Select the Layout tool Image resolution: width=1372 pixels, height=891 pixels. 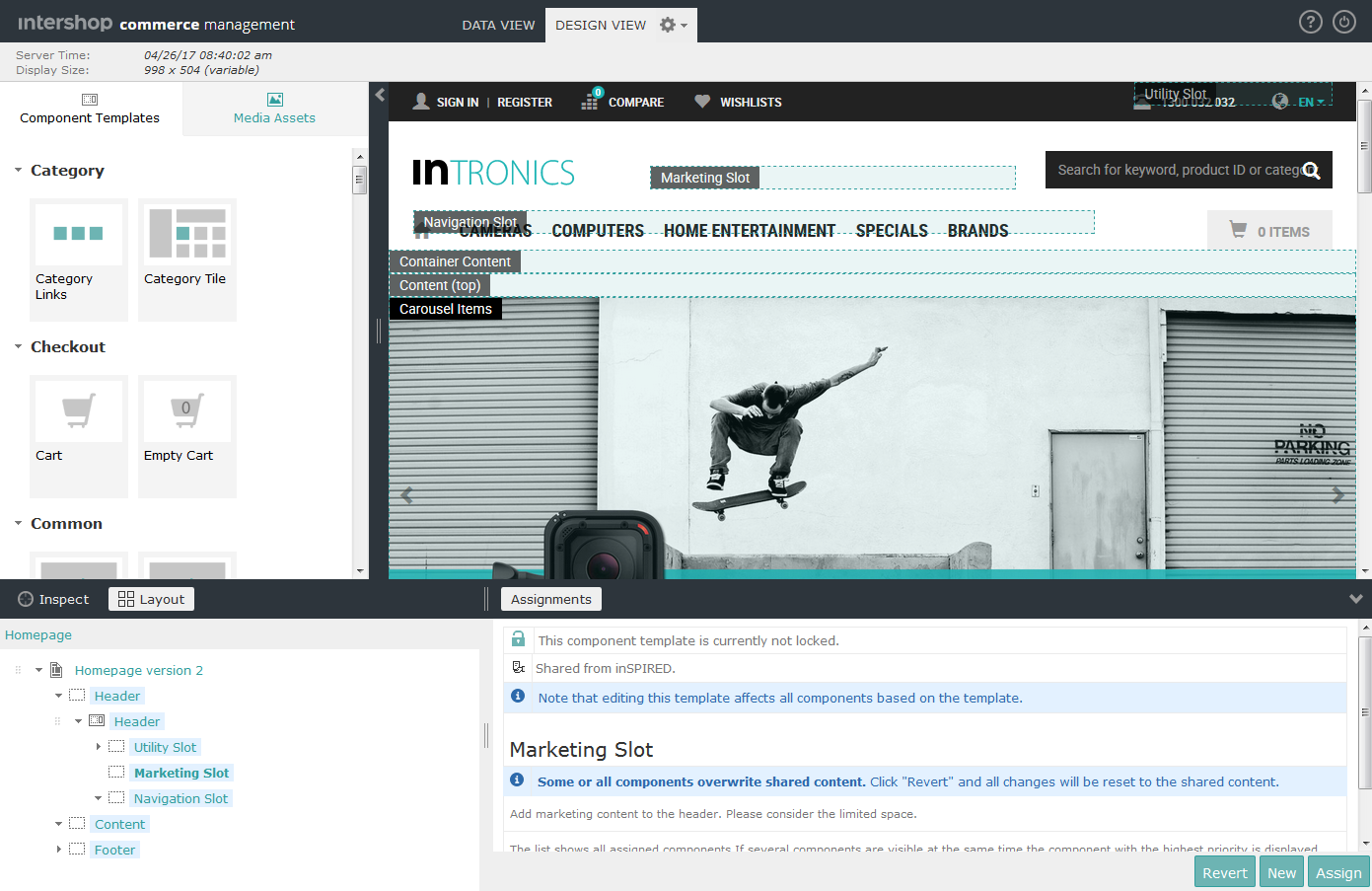coord(150,599)
